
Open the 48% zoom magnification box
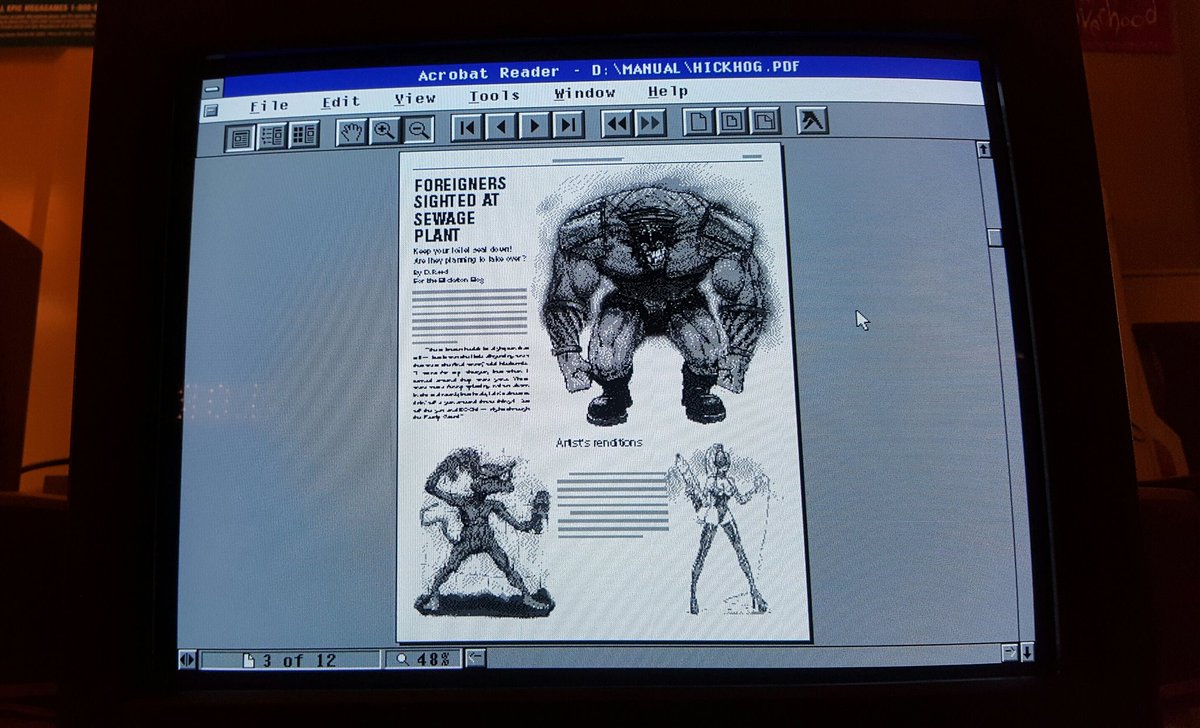coord(424,659)
